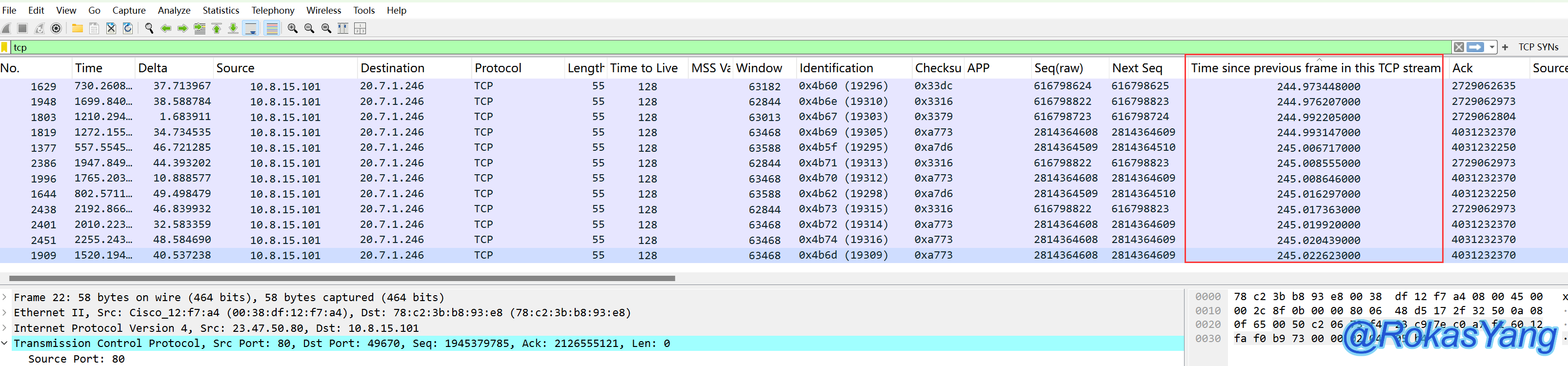The image size is (1568, 366).
Task: Open the capture options gear icon
Action: (56, 28)
